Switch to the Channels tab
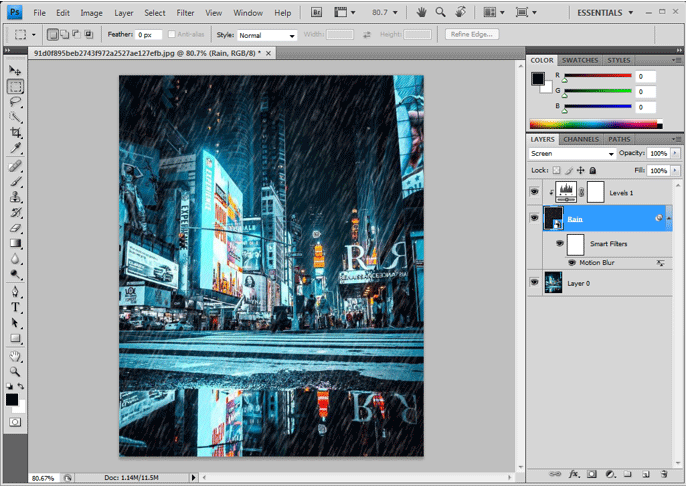This screenshot has width=686, height=486. tap(581, 139)
